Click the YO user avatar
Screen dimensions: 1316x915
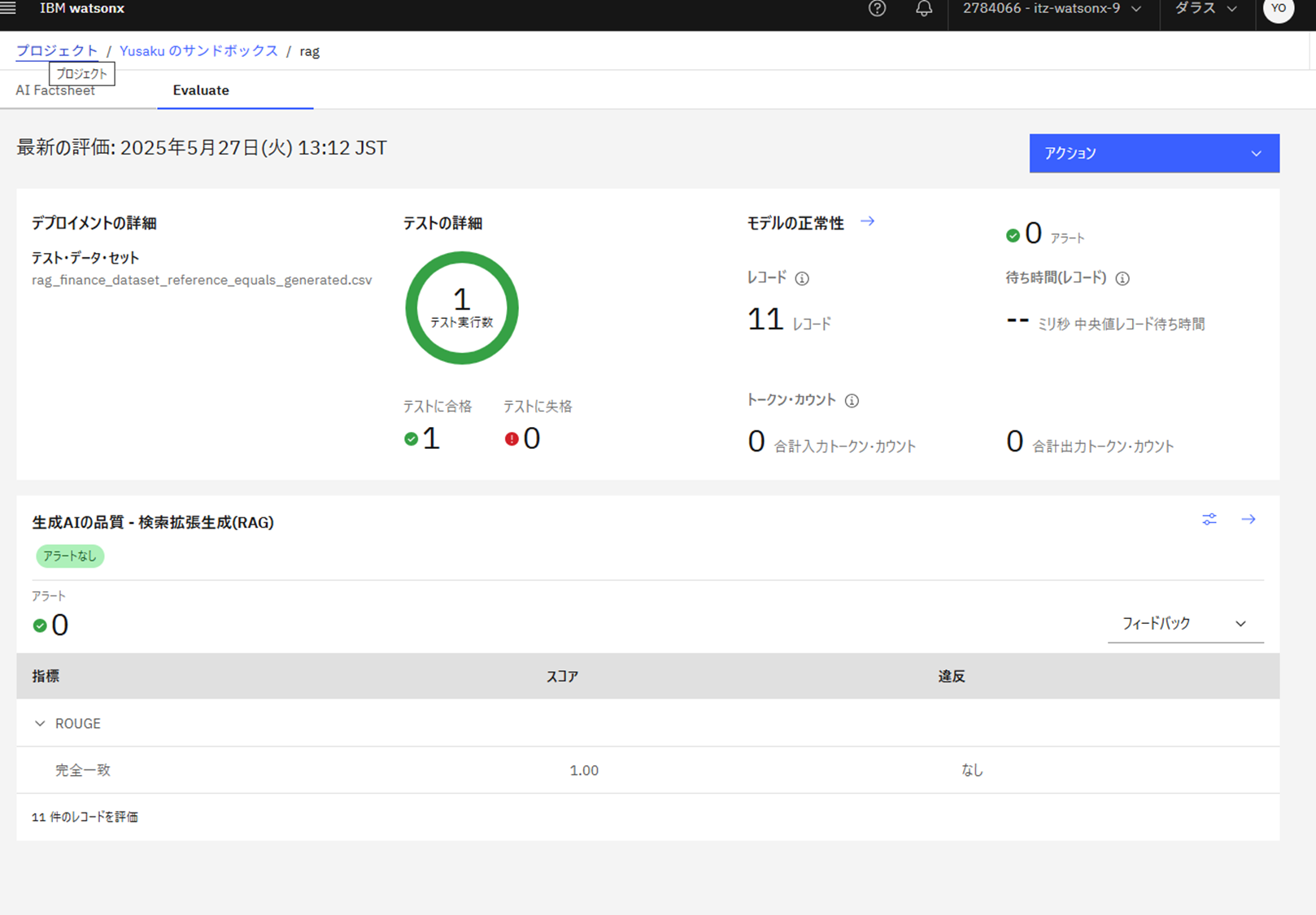1279,9
